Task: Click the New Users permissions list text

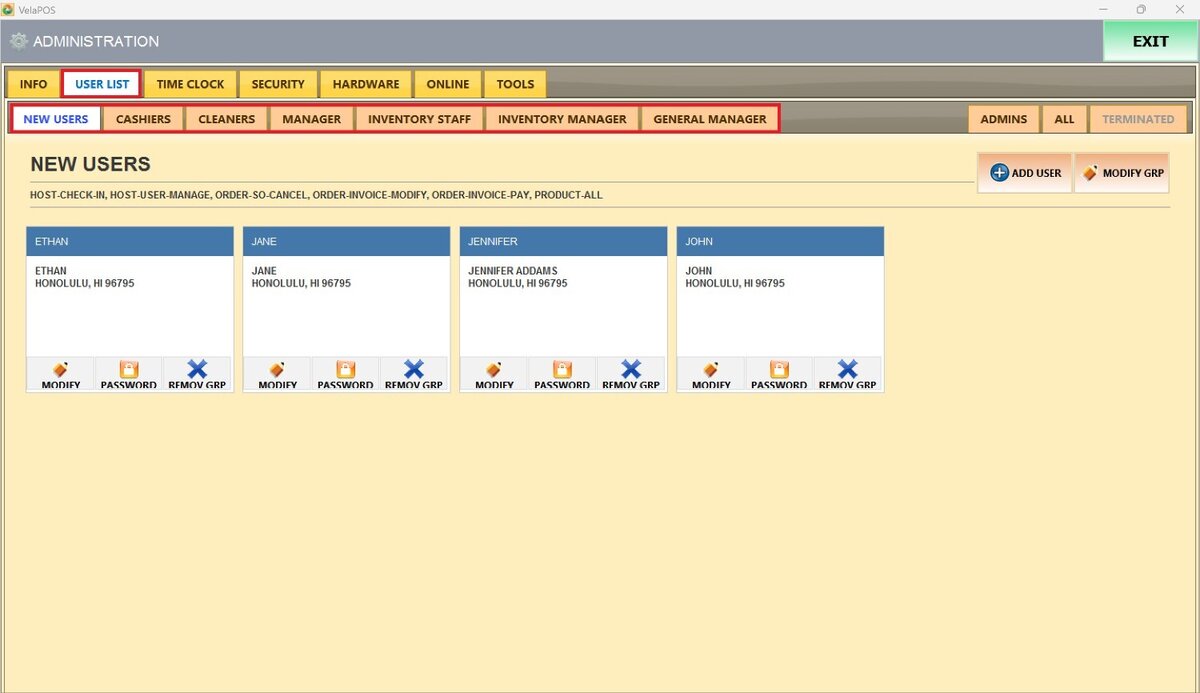Action: (x=317, y=195)
